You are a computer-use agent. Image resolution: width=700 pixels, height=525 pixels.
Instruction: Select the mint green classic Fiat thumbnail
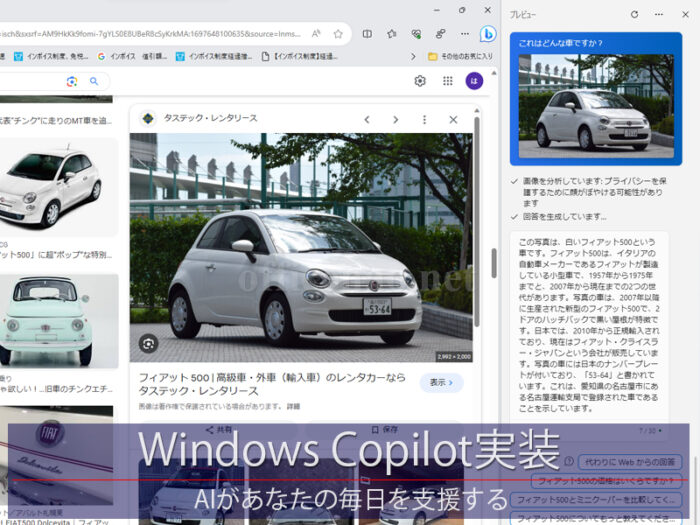click(58, 321)
